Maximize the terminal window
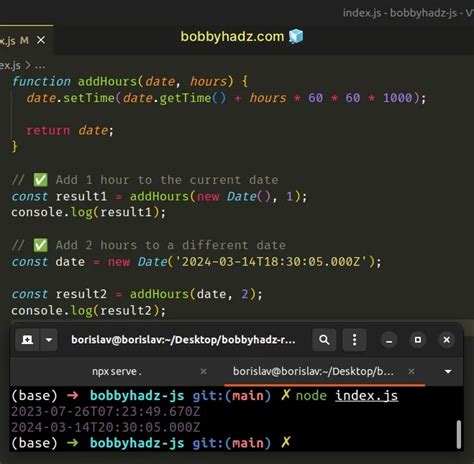474x464 pixels. pos(418,340)
